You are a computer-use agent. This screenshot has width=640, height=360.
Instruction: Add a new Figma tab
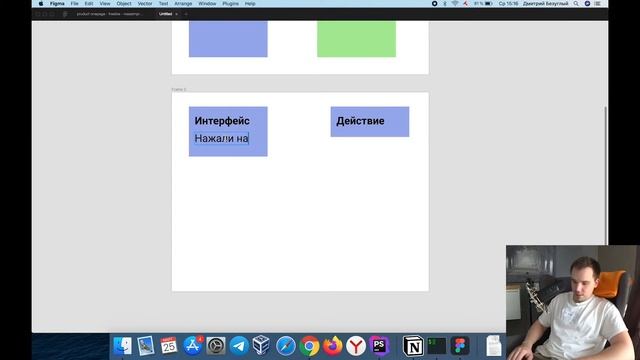[186, 14]
